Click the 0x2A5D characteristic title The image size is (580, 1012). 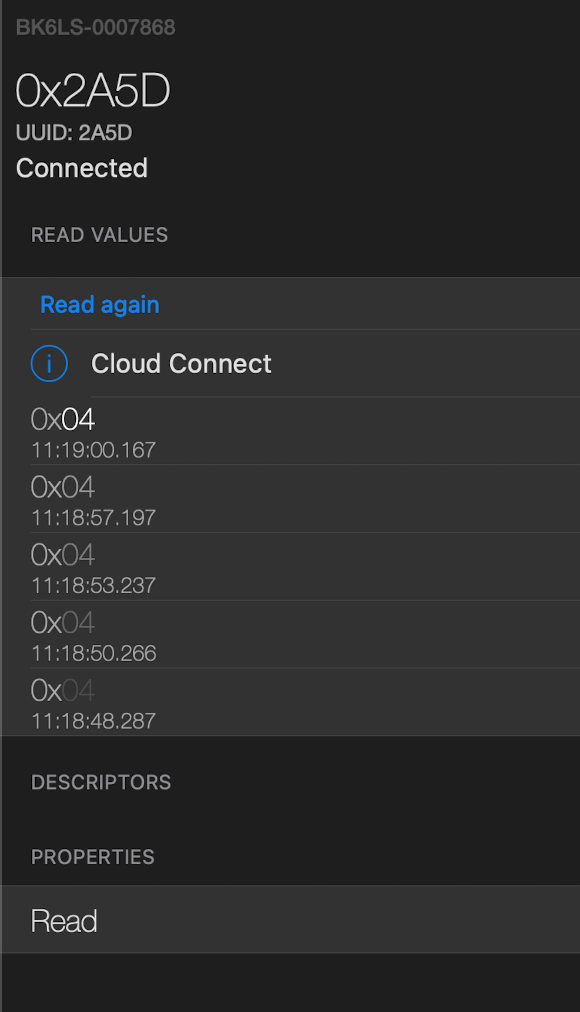coord(93,90)
